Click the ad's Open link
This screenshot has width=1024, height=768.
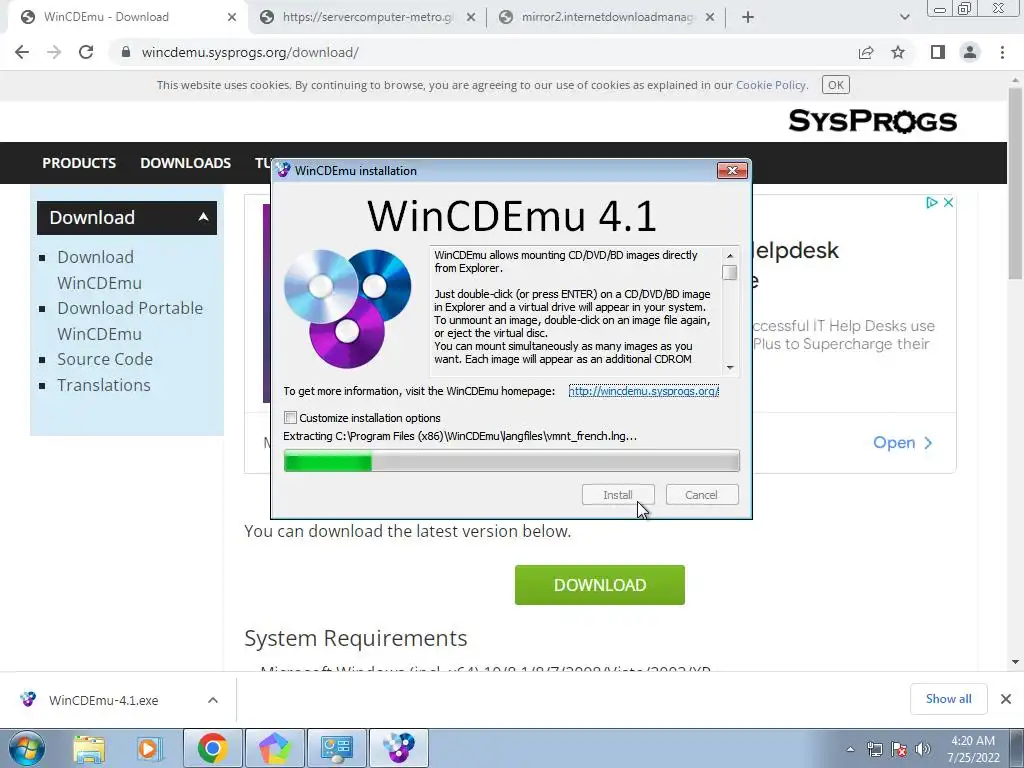pyautogui.click(x=903, y=443)
